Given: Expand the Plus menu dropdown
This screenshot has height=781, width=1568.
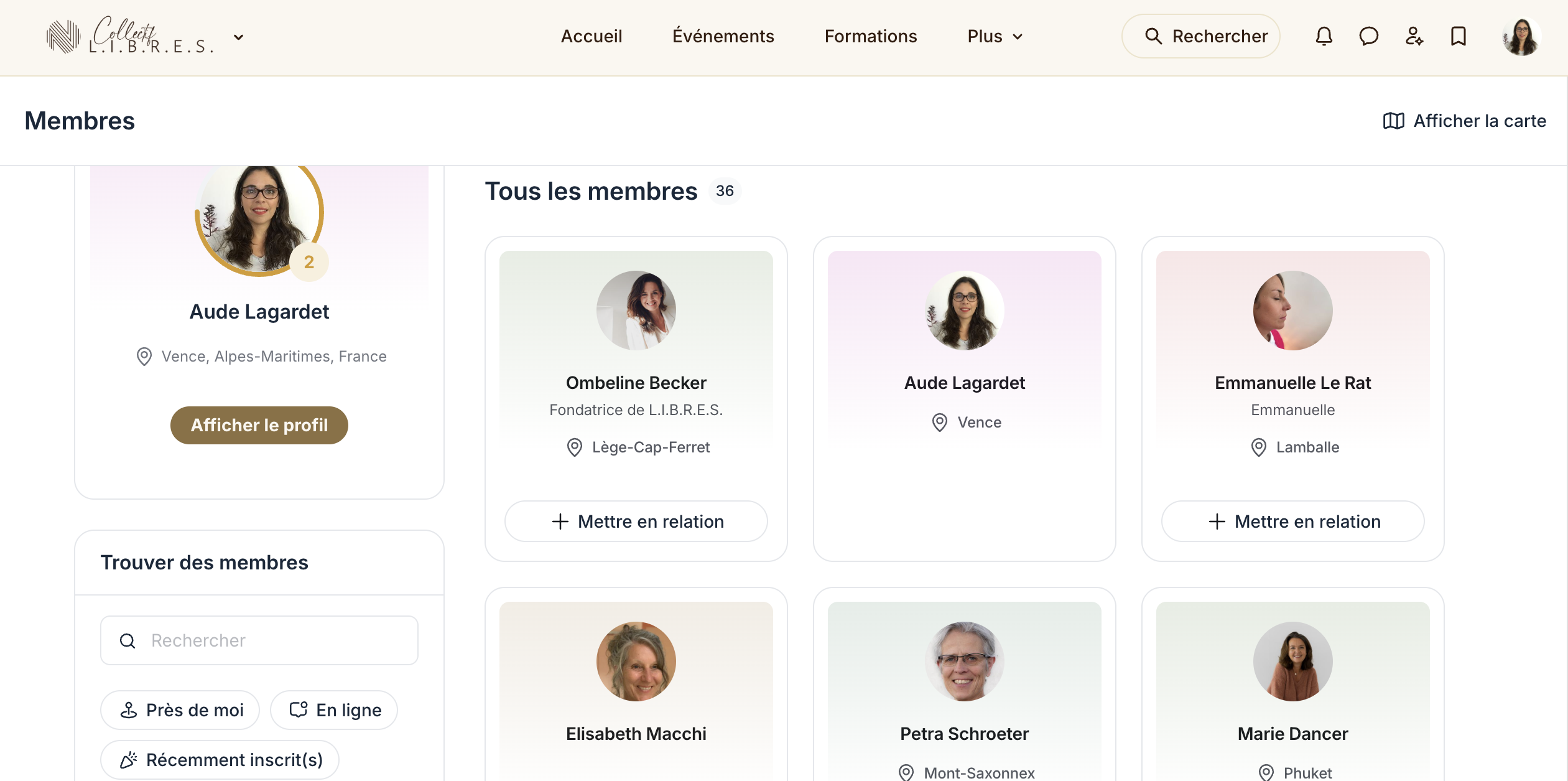Looking at the screenshot, I should (995, 37).
